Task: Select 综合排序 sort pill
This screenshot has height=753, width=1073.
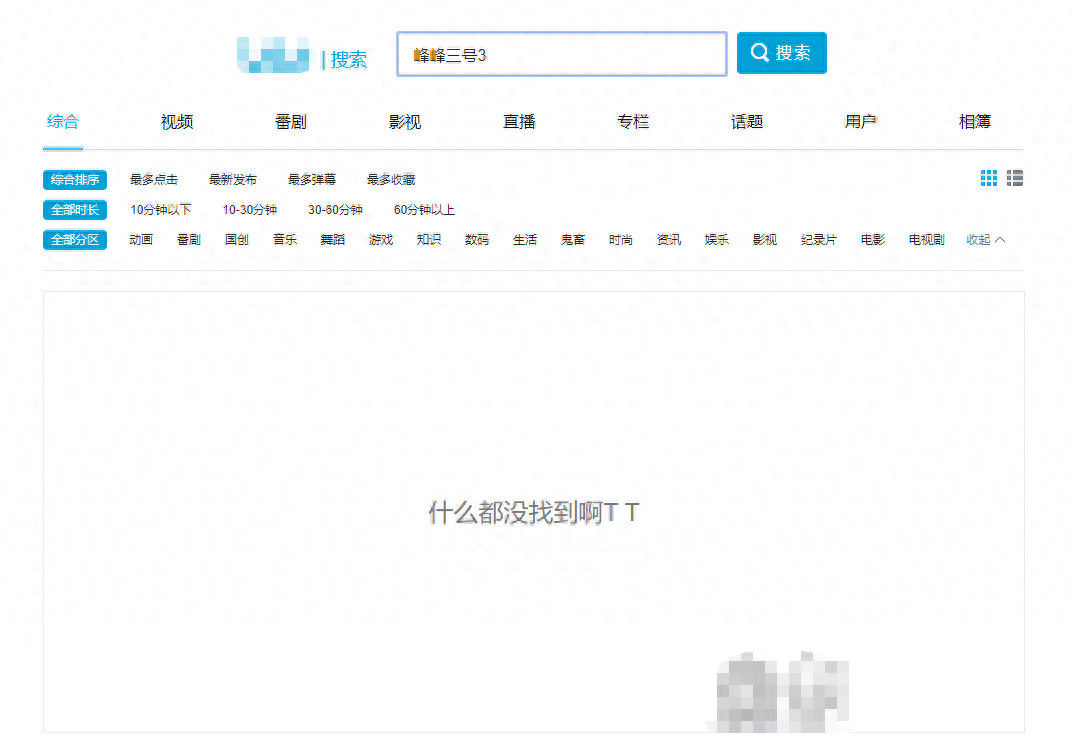Action: click(x=75, y=180)
